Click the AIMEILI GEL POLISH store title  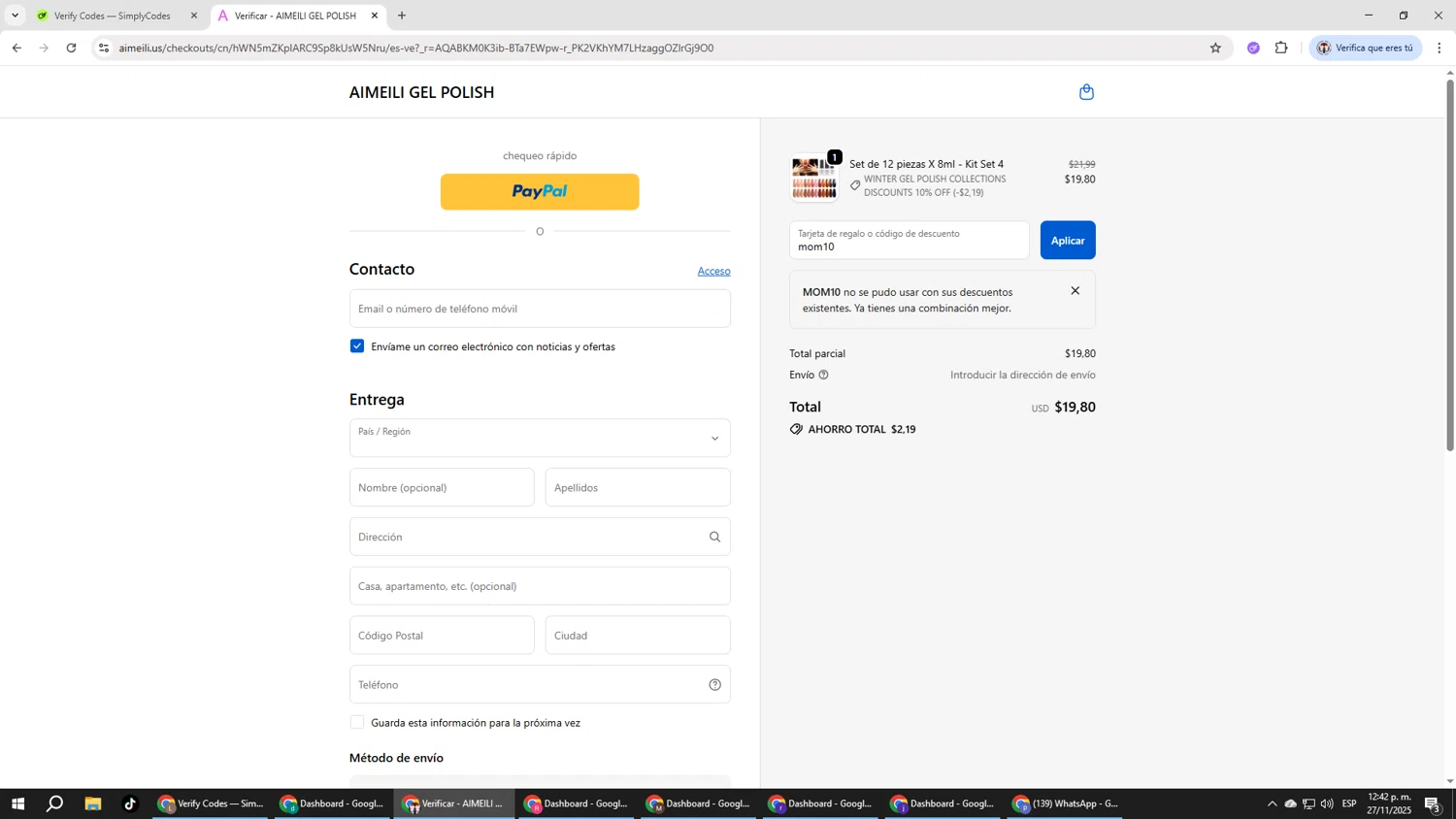point(421,92)
